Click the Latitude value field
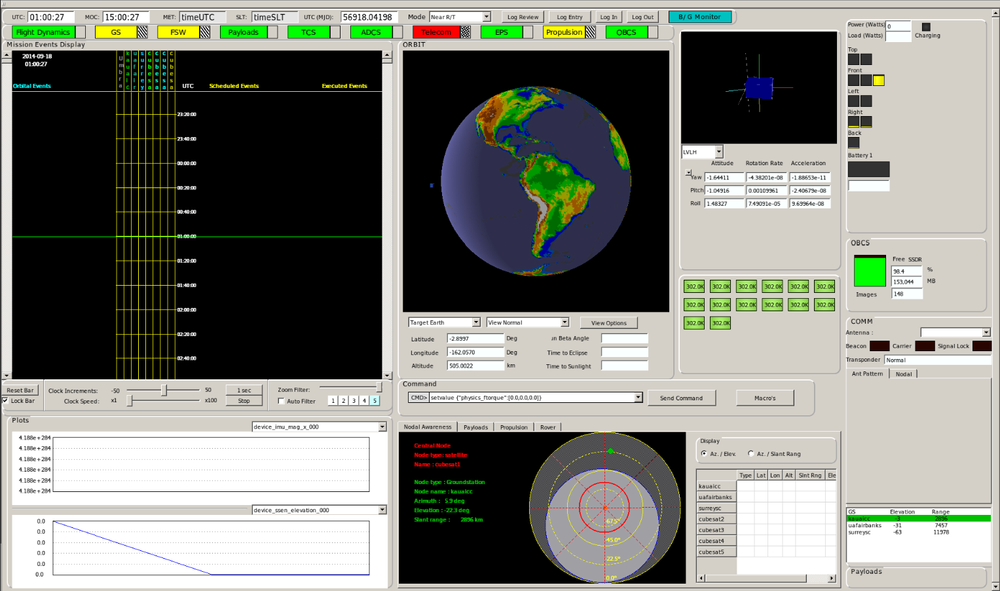 tap(475, 339)
